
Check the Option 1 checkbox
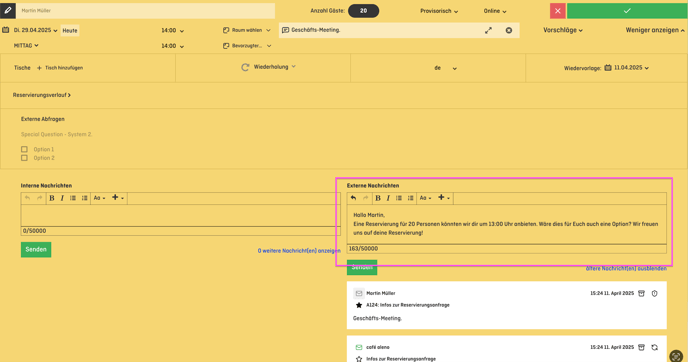tap(24, 149)
